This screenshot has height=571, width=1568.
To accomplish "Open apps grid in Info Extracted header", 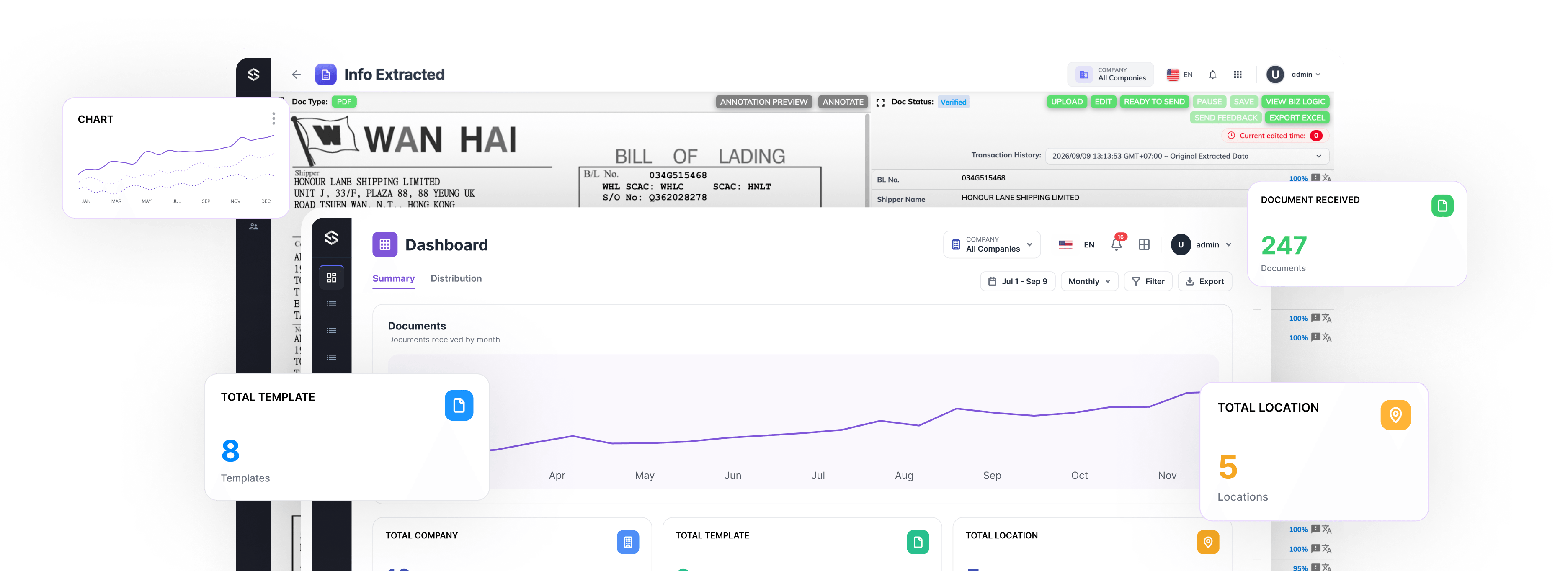I will click(x=1238, y=74).
